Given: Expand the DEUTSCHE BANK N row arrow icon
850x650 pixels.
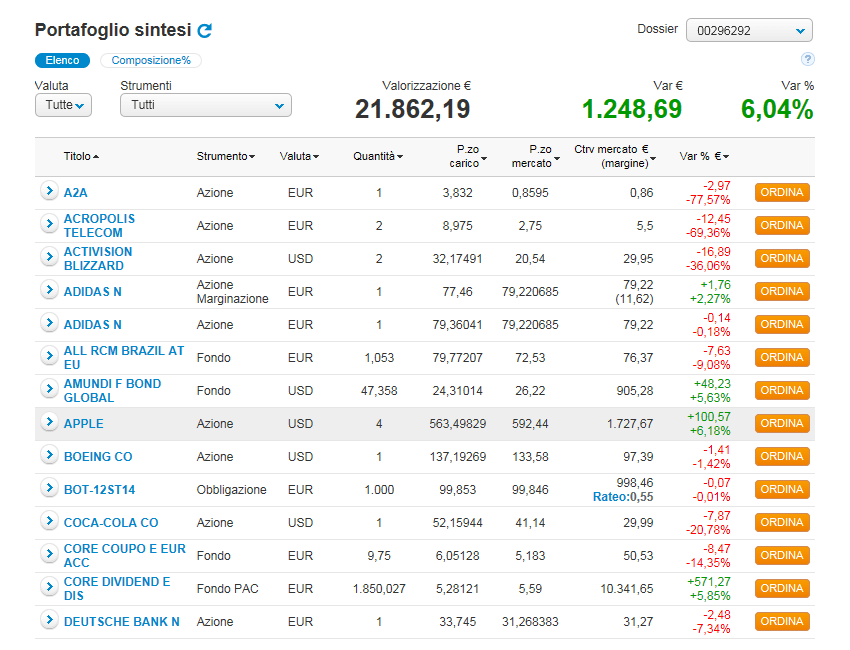Looking at the screenshot, I should [49, 620].
